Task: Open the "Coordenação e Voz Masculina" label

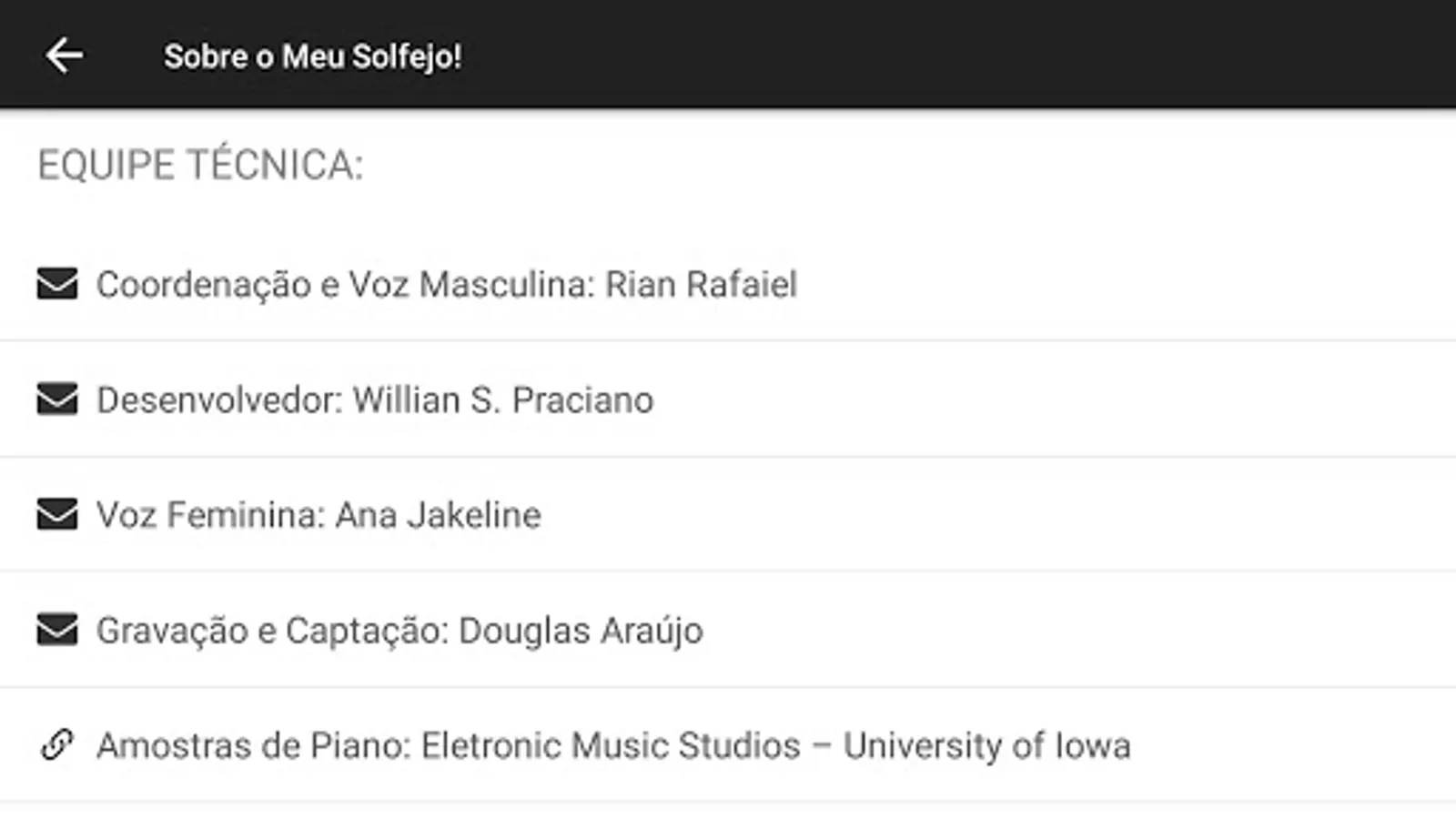Action: [x=344, y=285]
